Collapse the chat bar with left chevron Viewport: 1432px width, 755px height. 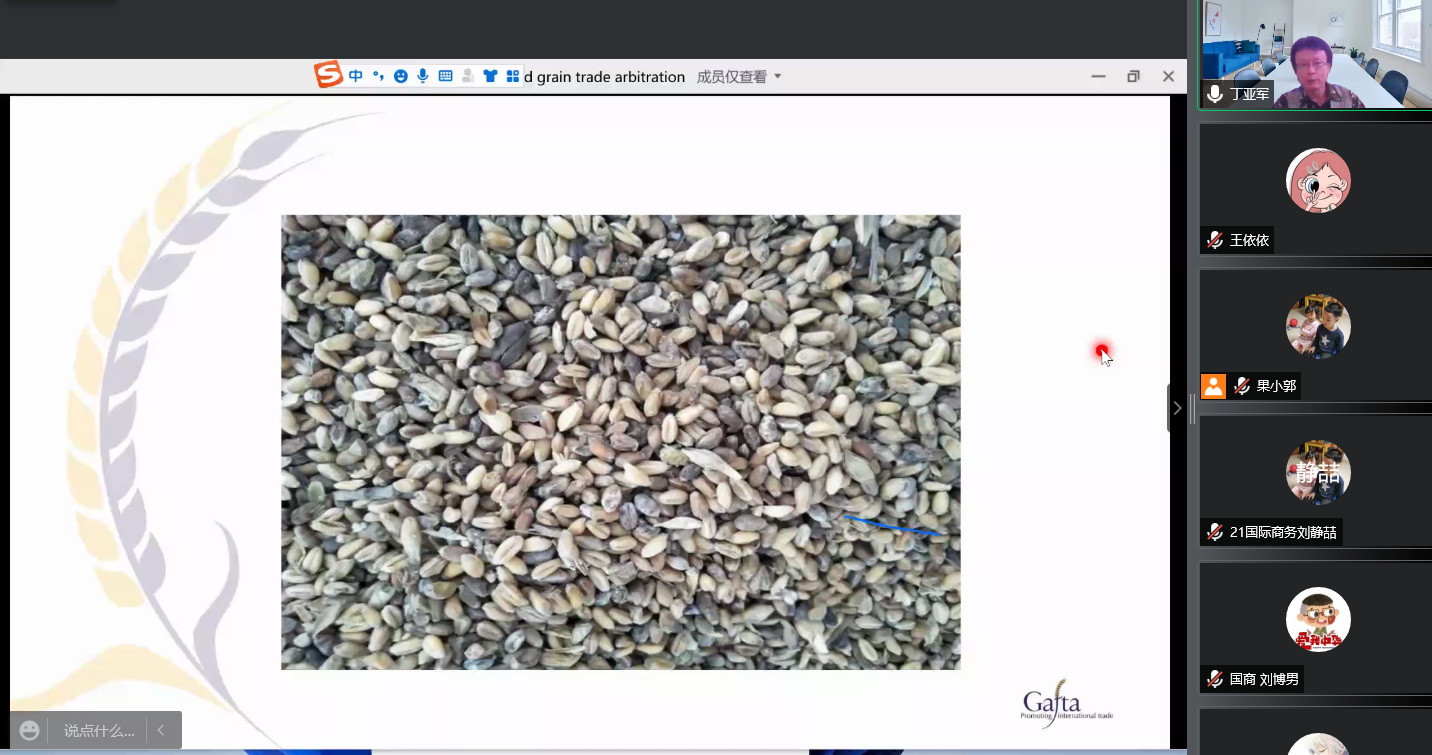click(x=161, y=731)
